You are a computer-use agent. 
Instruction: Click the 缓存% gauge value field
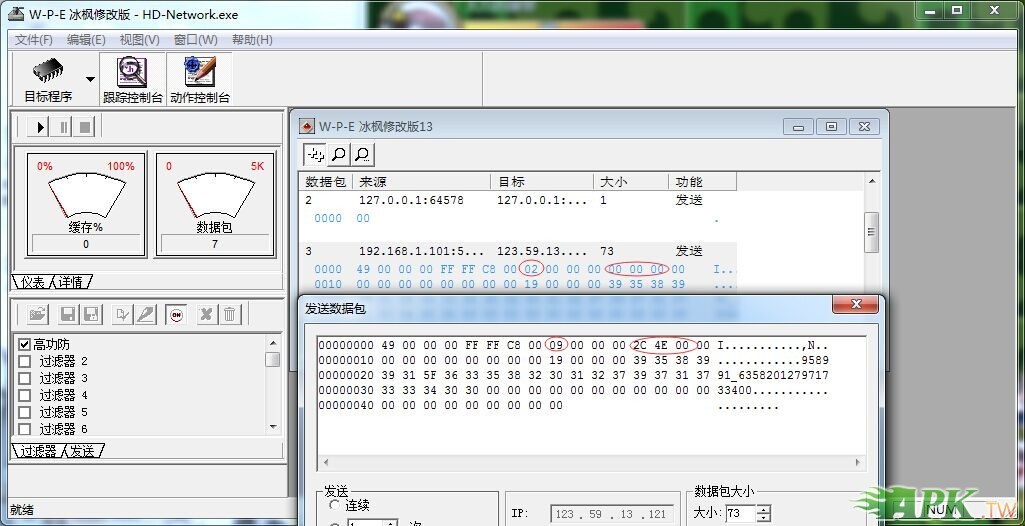[x=86, y=244]
